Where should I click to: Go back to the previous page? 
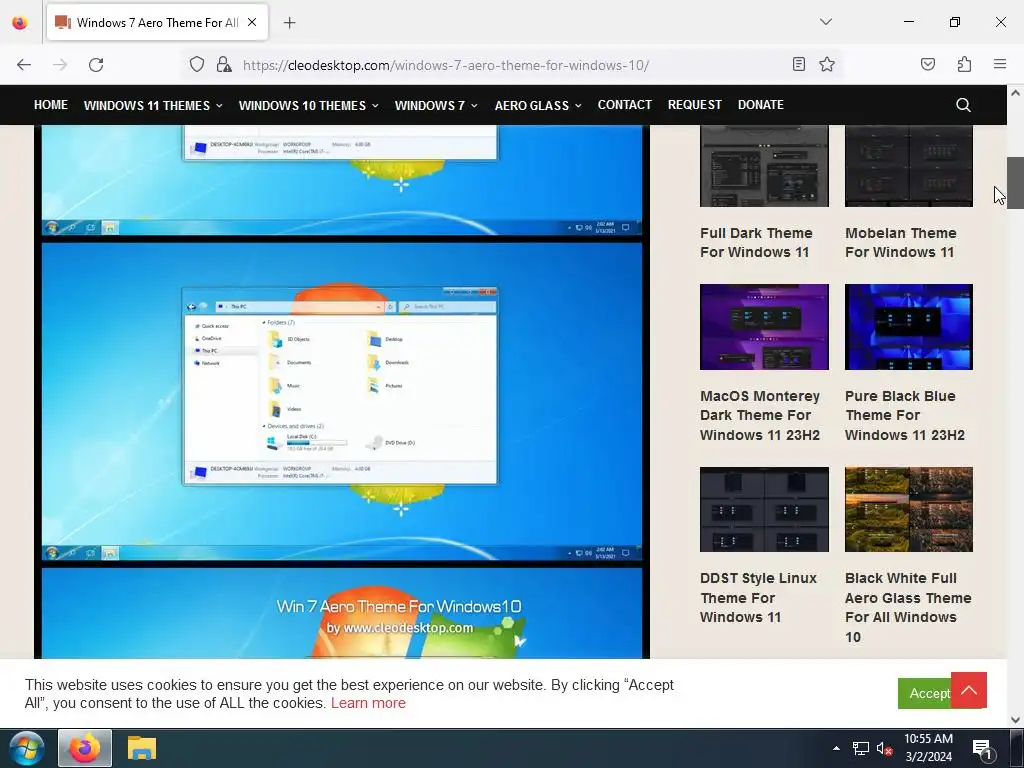point(24,65)
